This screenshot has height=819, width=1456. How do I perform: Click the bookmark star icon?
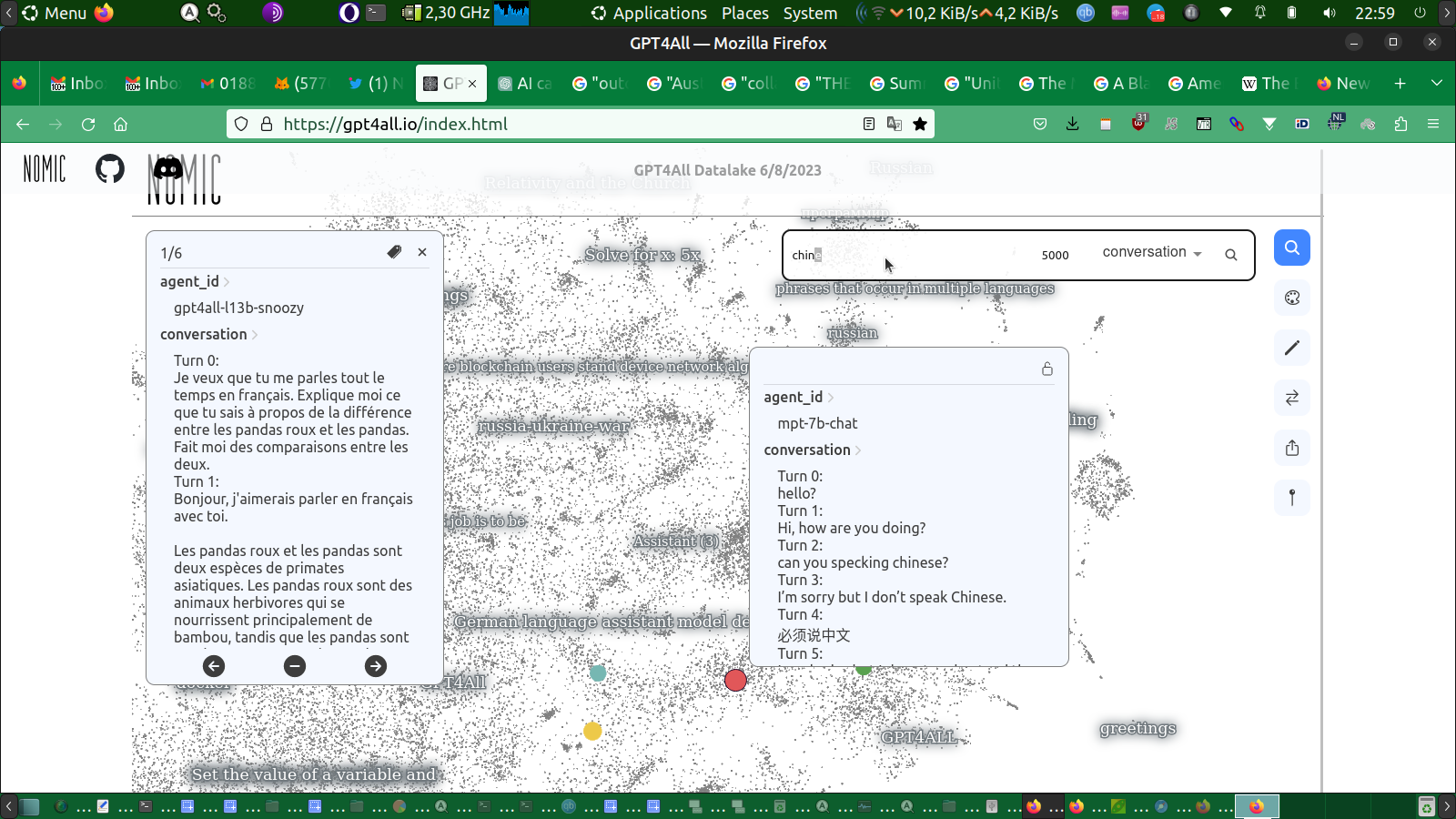(920, 124)
